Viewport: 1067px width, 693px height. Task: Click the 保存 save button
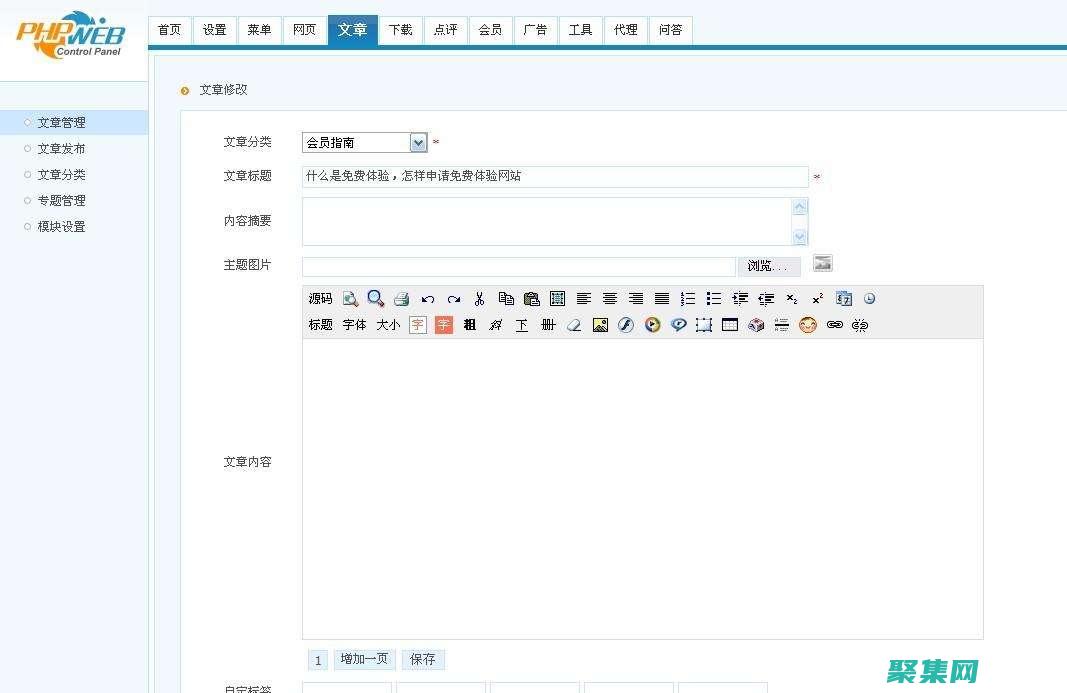[x=422, y=659]
